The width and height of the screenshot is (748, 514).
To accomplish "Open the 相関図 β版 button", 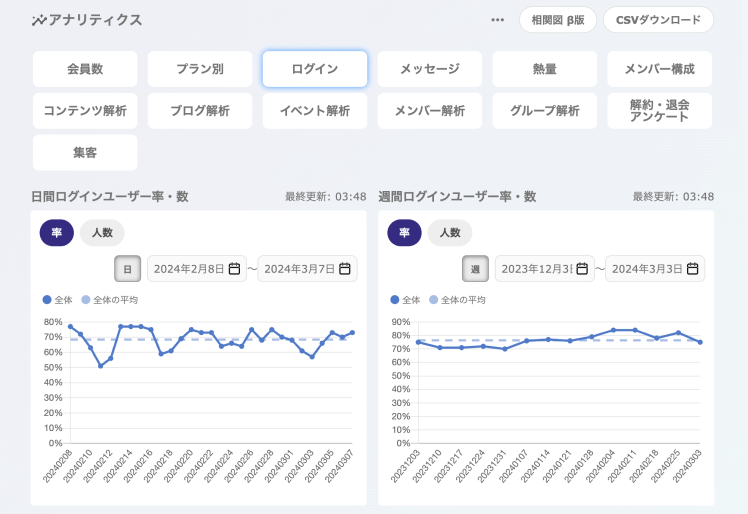I will (557, 20).
